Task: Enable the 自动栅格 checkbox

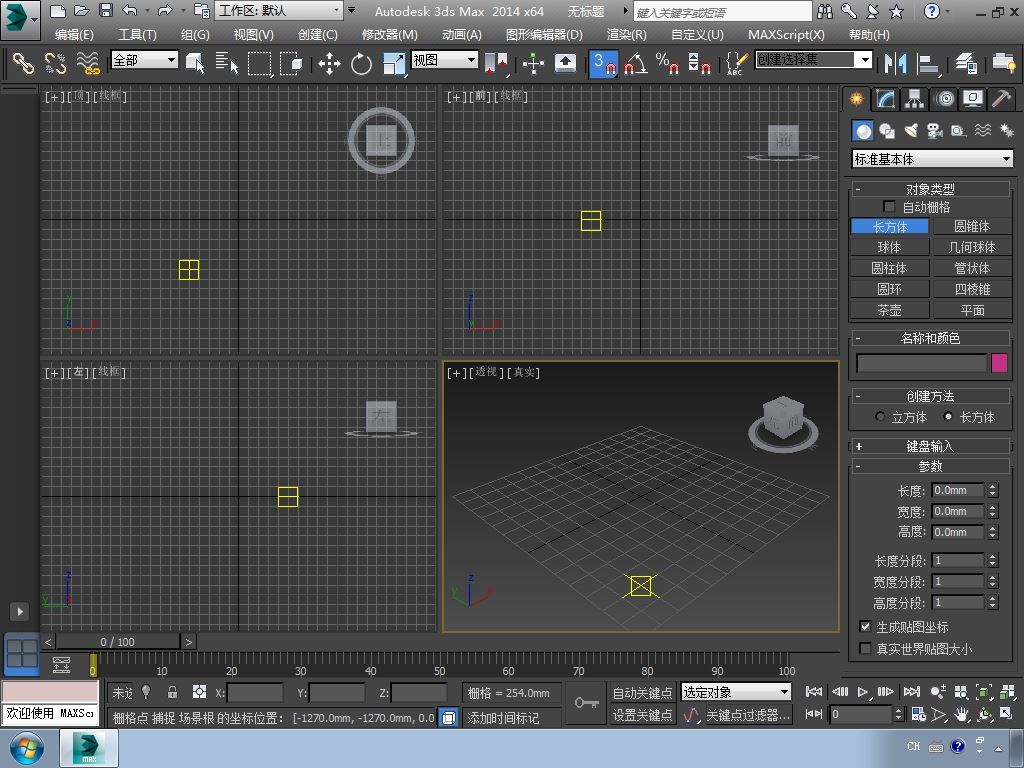Action: point(889,207)
